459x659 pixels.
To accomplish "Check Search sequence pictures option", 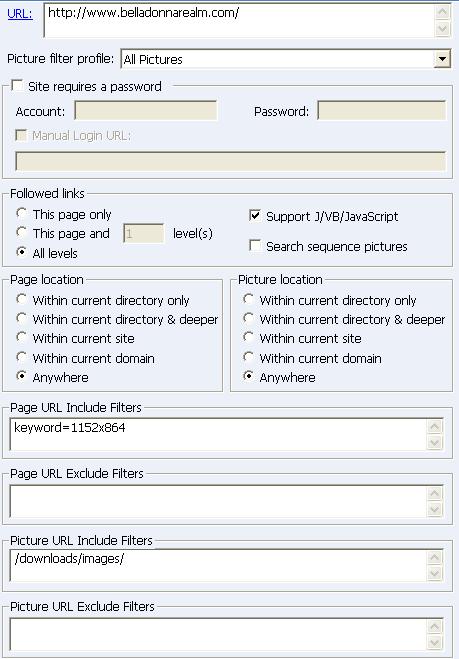I will tap(255, 245).
